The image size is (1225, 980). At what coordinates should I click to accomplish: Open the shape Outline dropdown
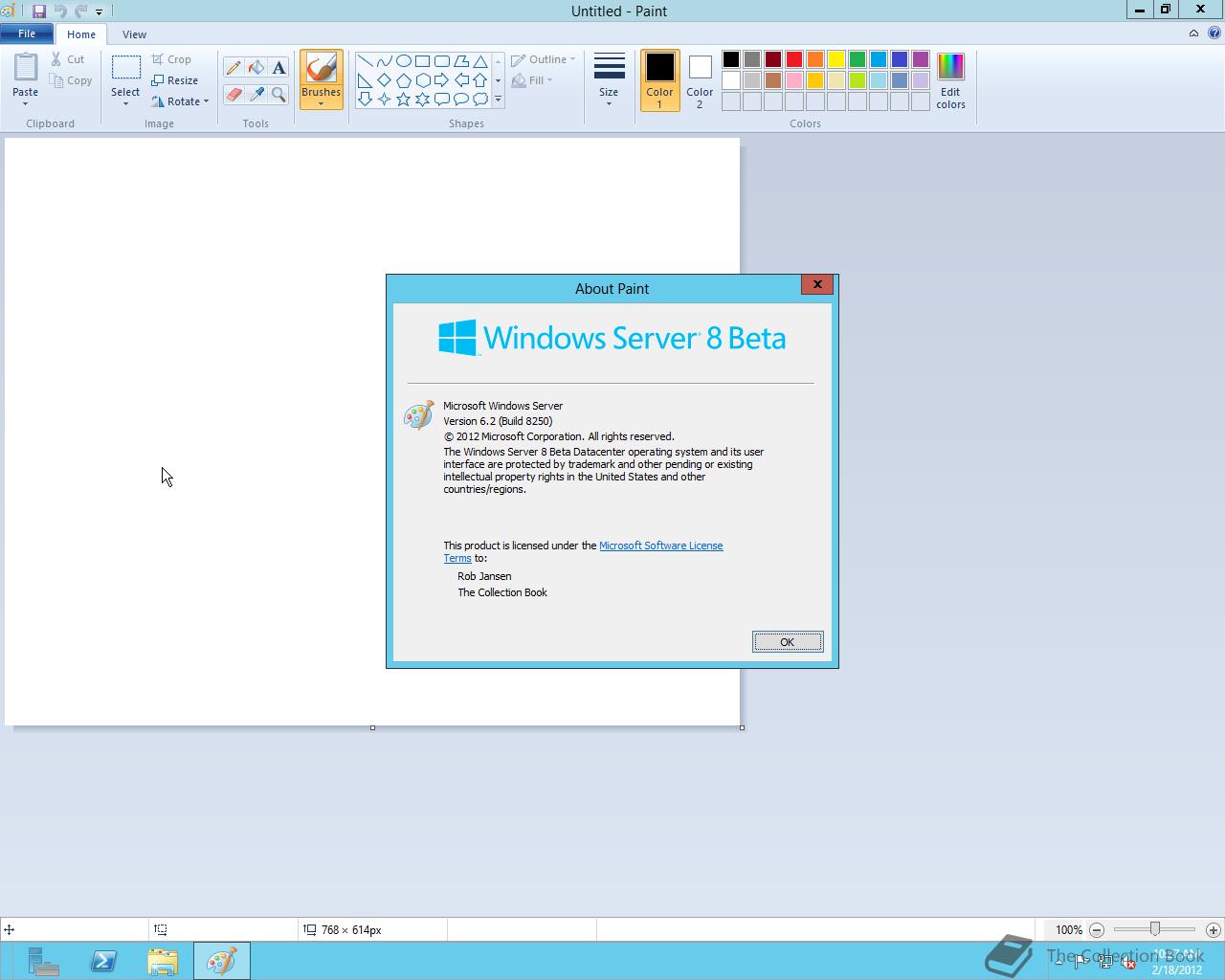[544, 59]
